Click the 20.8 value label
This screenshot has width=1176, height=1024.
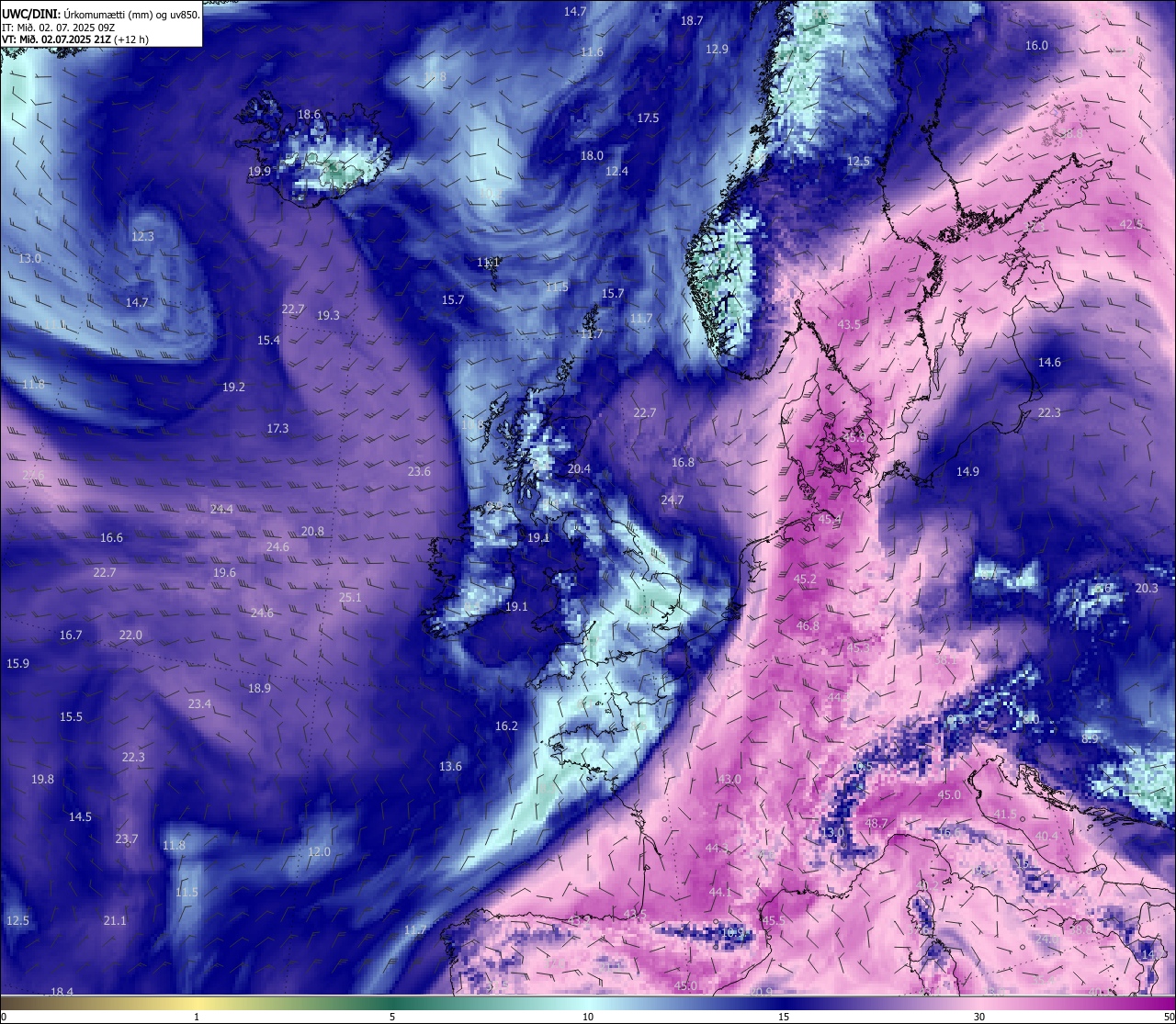click(312, 532)
